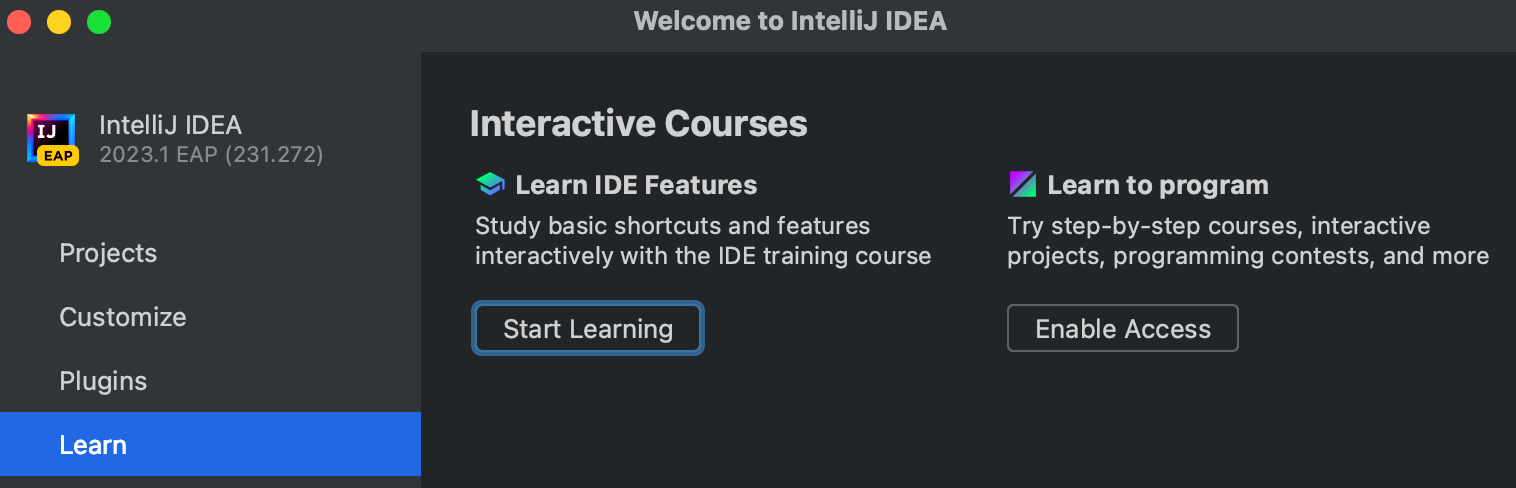This screenshot has height=488, width=1516.
Task: Click the 2023.1 EAP version text
Action: [x=211, y=155]
